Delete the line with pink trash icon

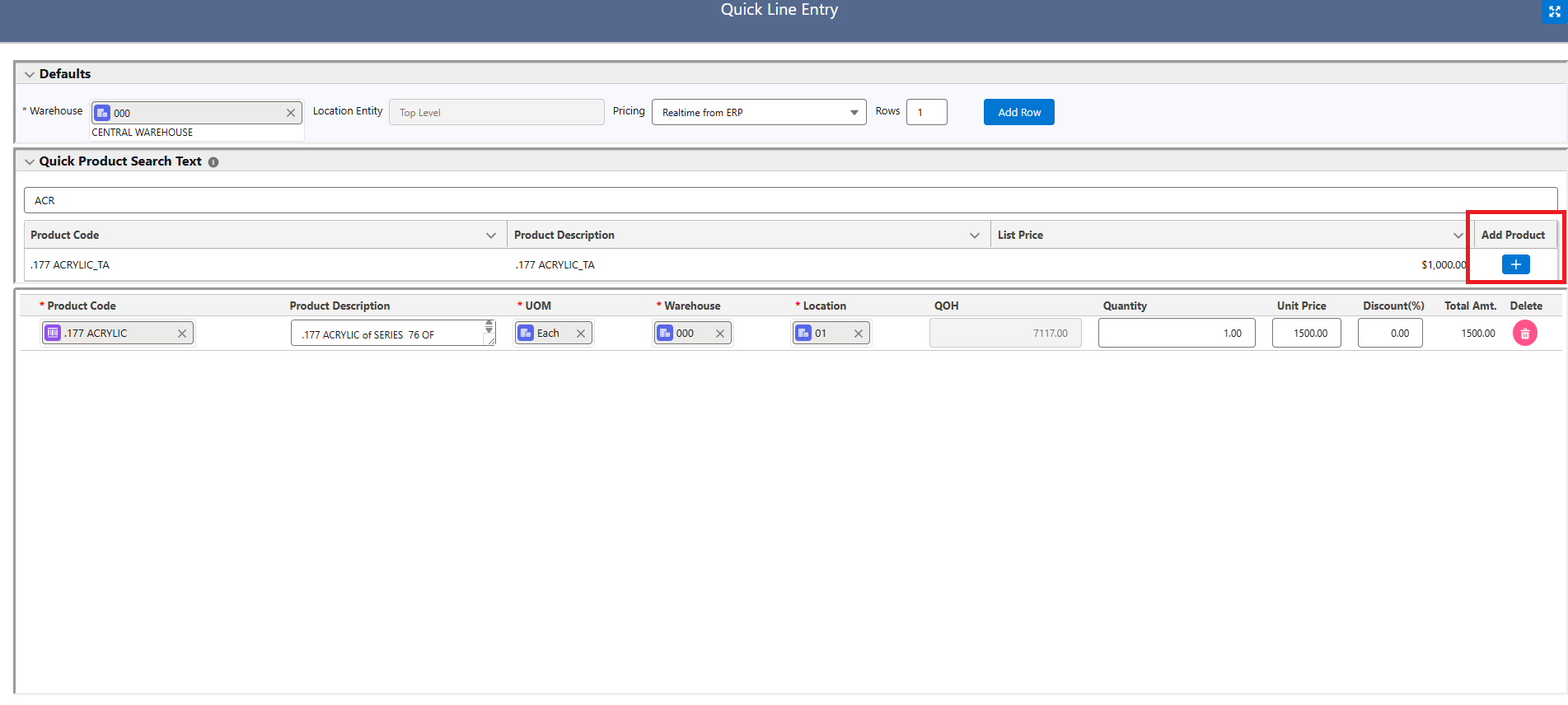(x=1524, y=334)
